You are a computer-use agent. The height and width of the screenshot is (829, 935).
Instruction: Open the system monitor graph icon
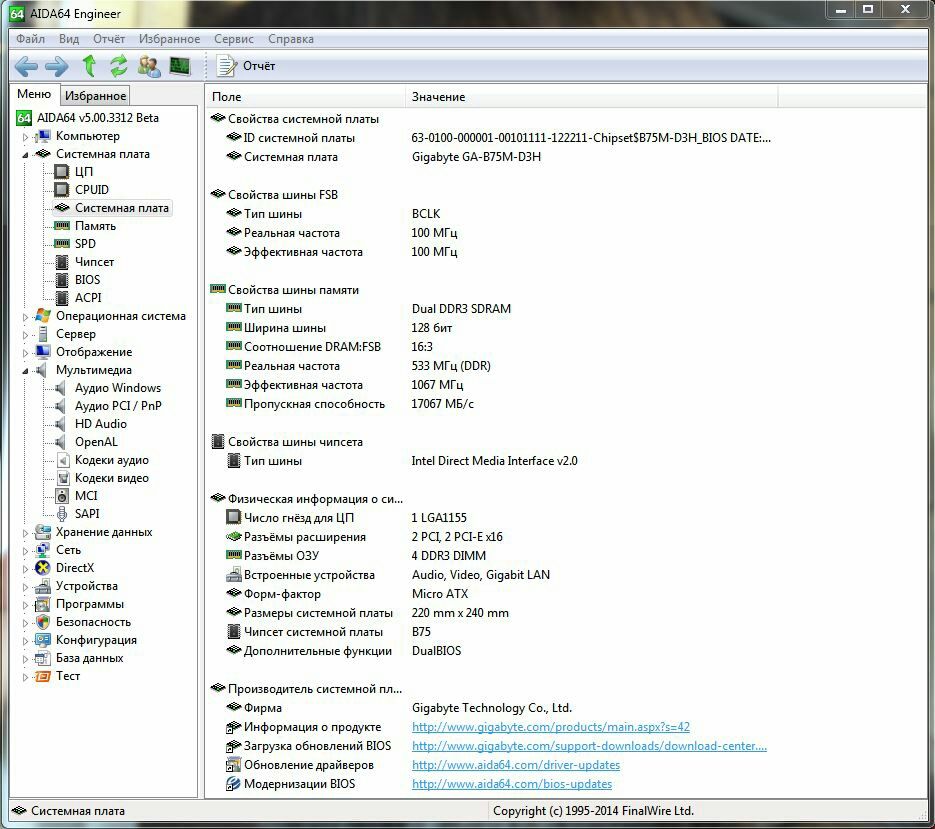pyautogui.click(x=179, y=66)
